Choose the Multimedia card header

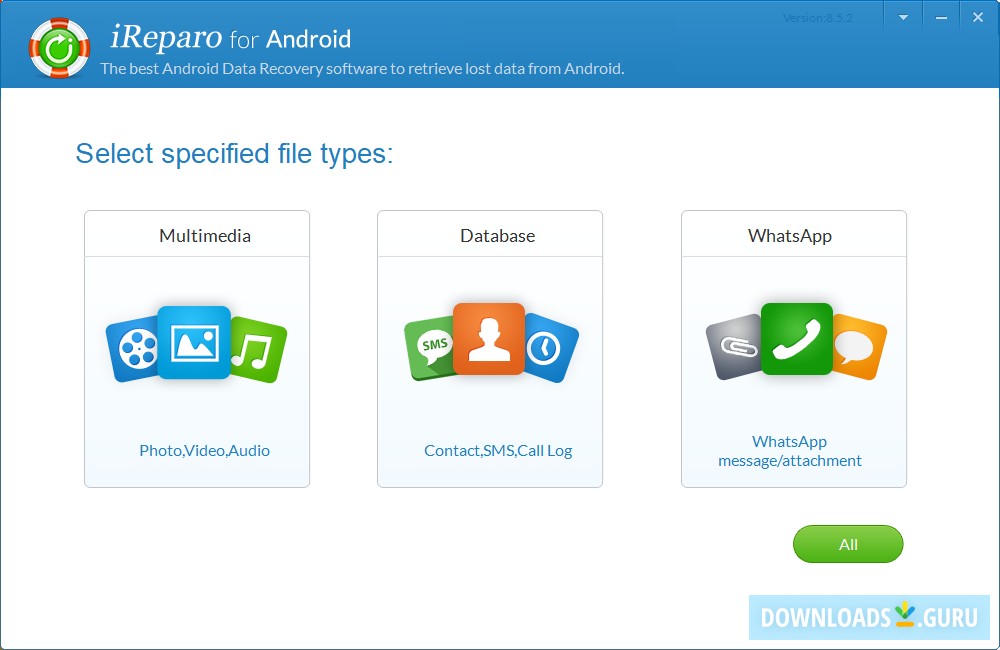pyautogui.click(x=197, y=235)
